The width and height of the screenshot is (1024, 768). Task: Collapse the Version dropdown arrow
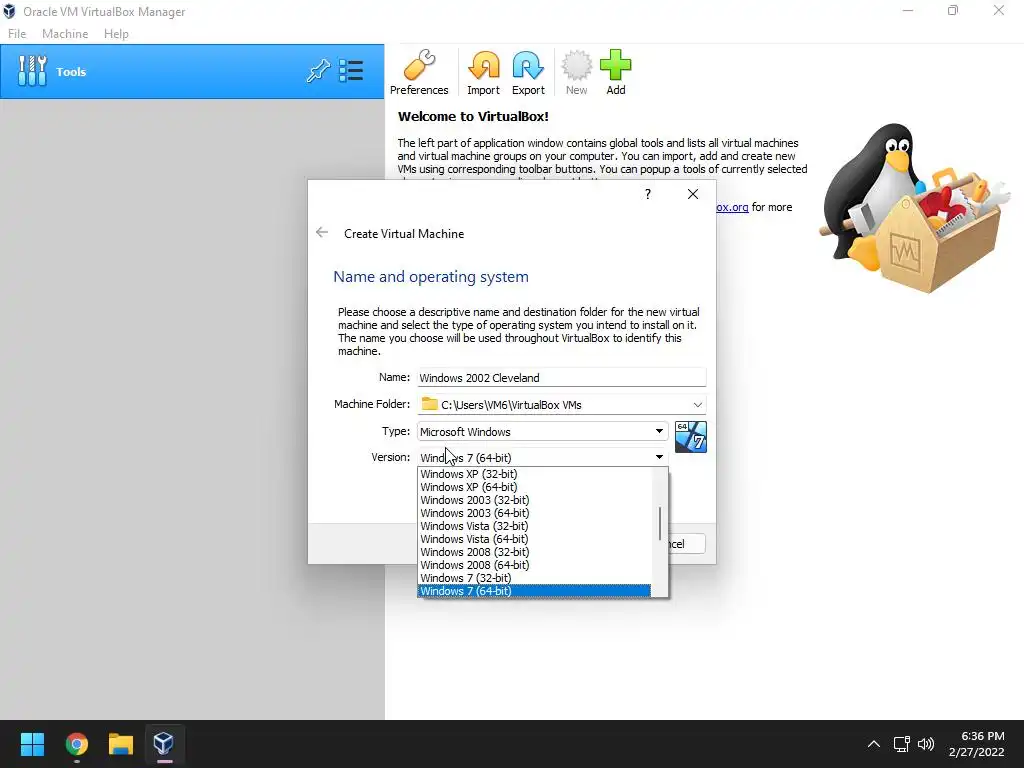coord(659,457)
